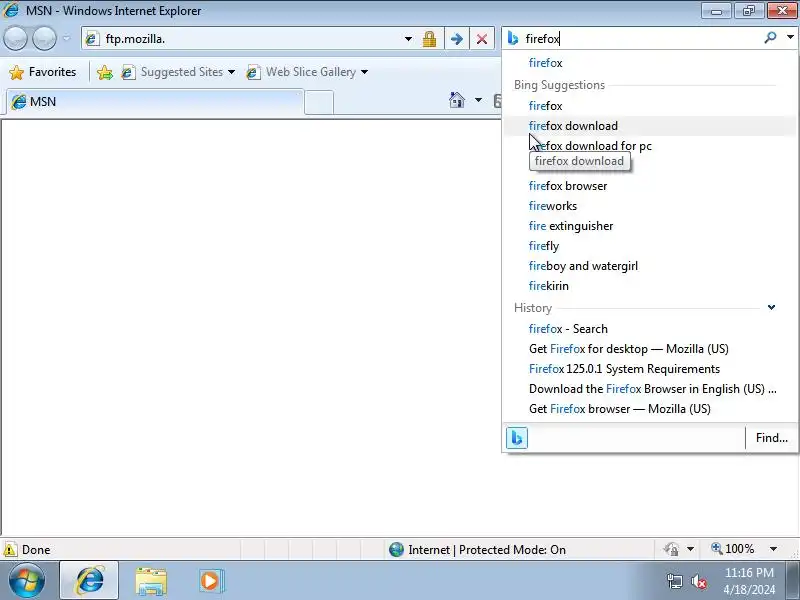Click the warning icon in status bar
The image size is (800, 600).
point(9,549)
